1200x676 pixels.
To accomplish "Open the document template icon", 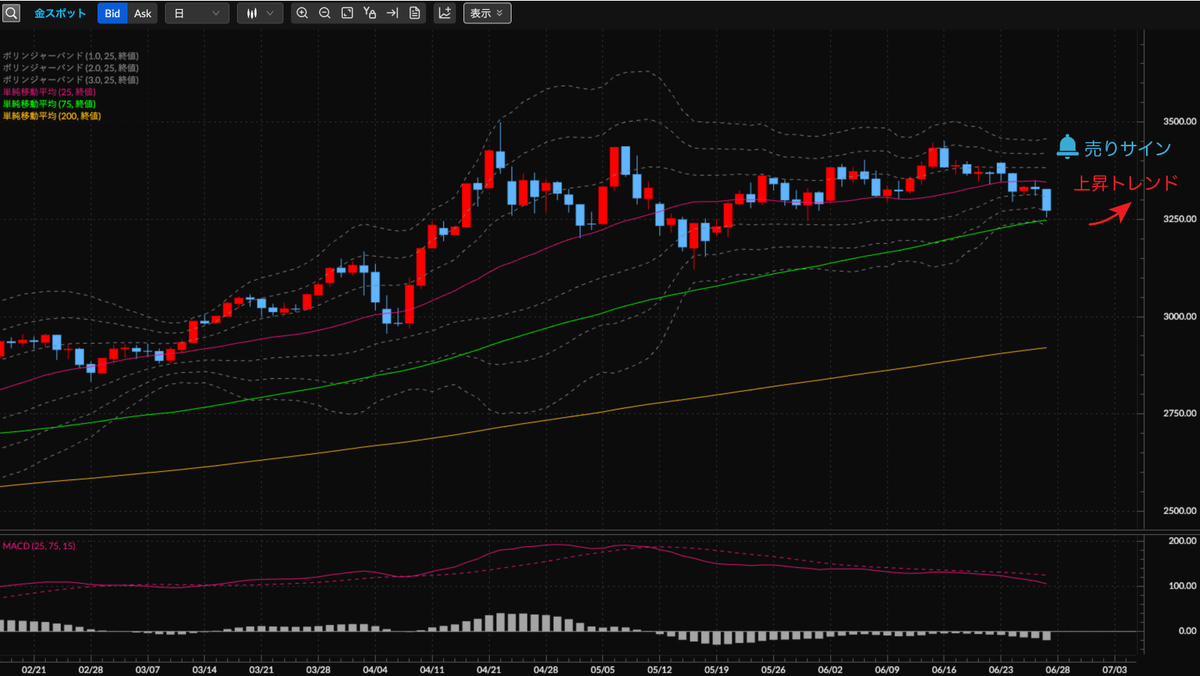I will pos(414,14).
